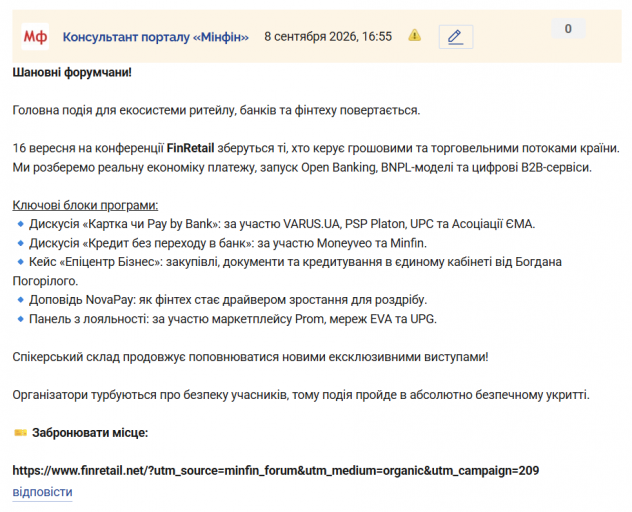Screen dimensions: 632x512
Task: Click the diamond bullet for Панель з лояльності
Action: click(x=21, y=319)
